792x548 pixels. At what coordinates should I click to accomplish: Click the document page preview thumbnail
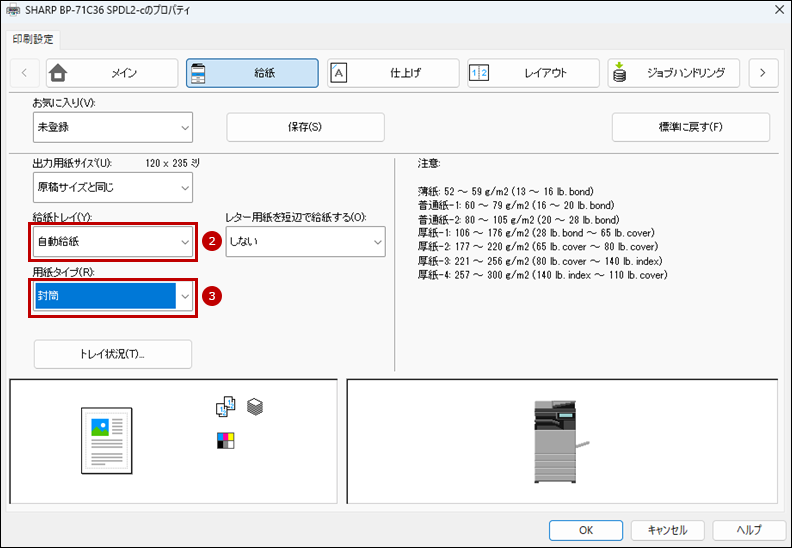point(105,439)
